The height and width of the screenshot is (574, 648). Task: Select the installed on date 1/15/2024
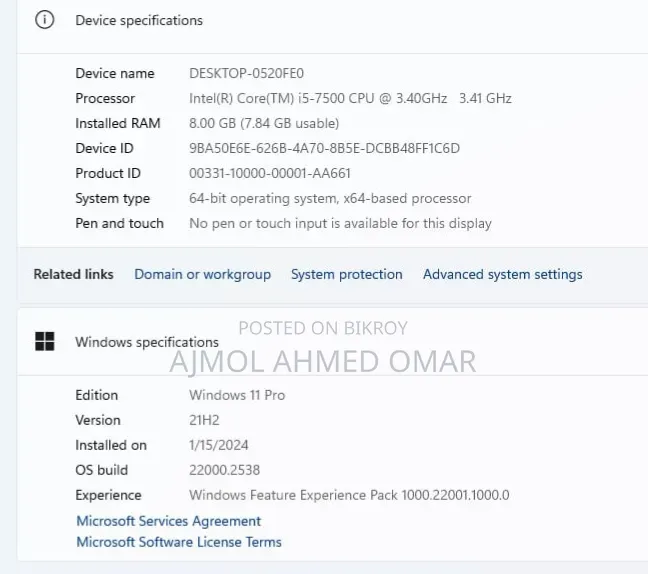click(x=219, y=445)
